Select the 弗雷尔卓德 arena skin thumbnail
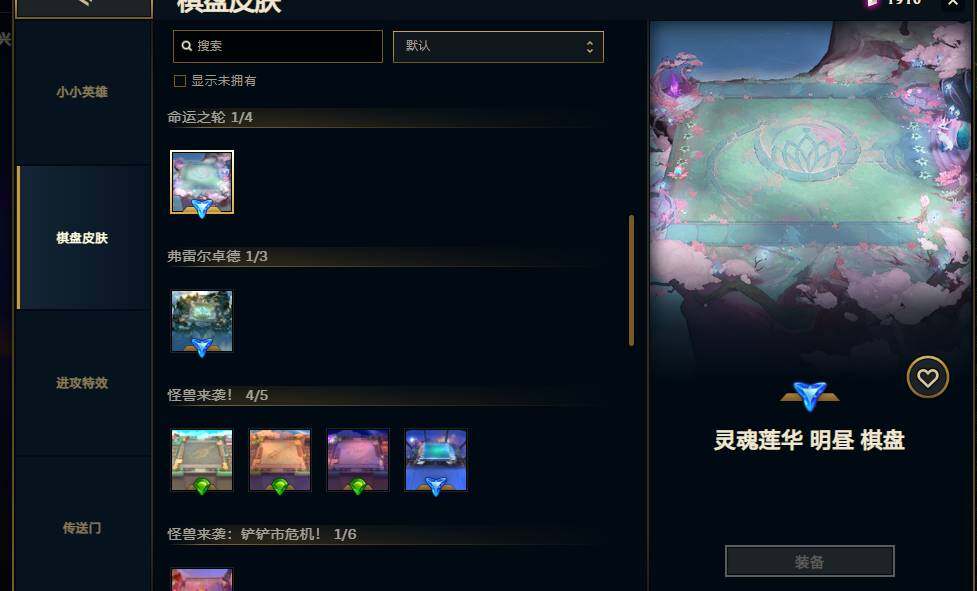Viewport: 977px width, 591px height. 202,321
